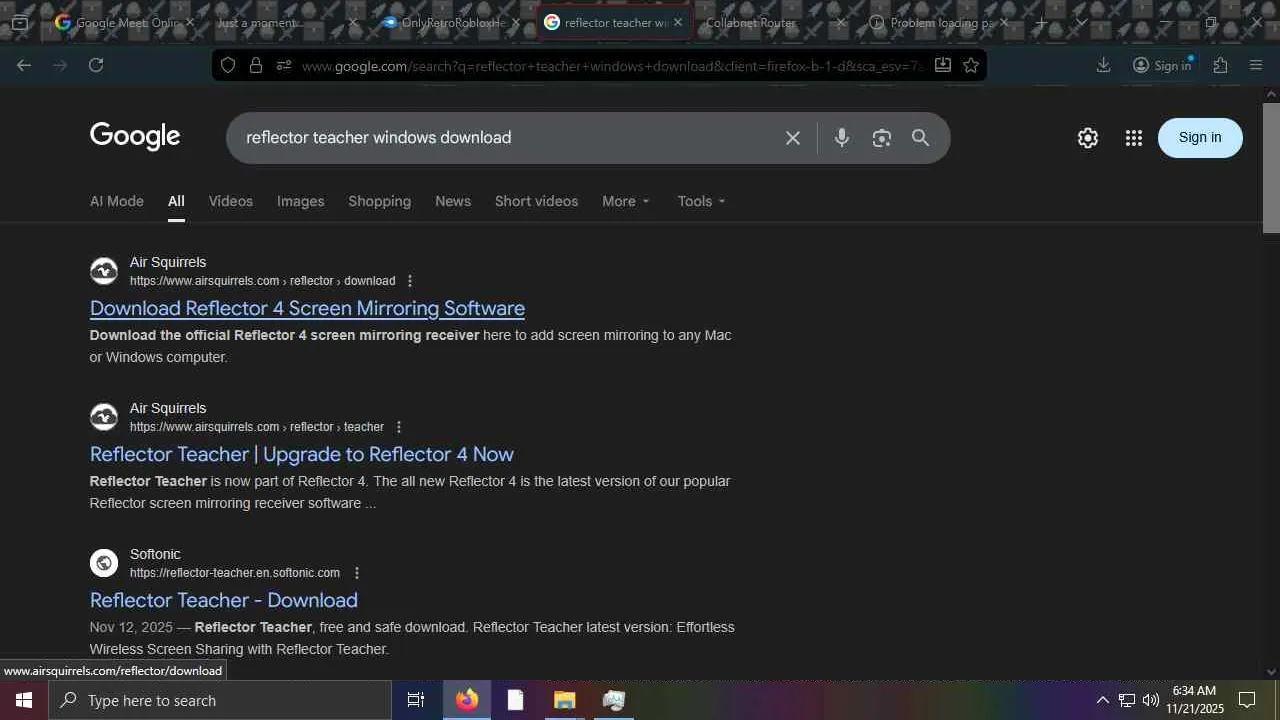Click the Firefox address bar URL
Screen dimensions: 1280x720
tap(612, 66)
